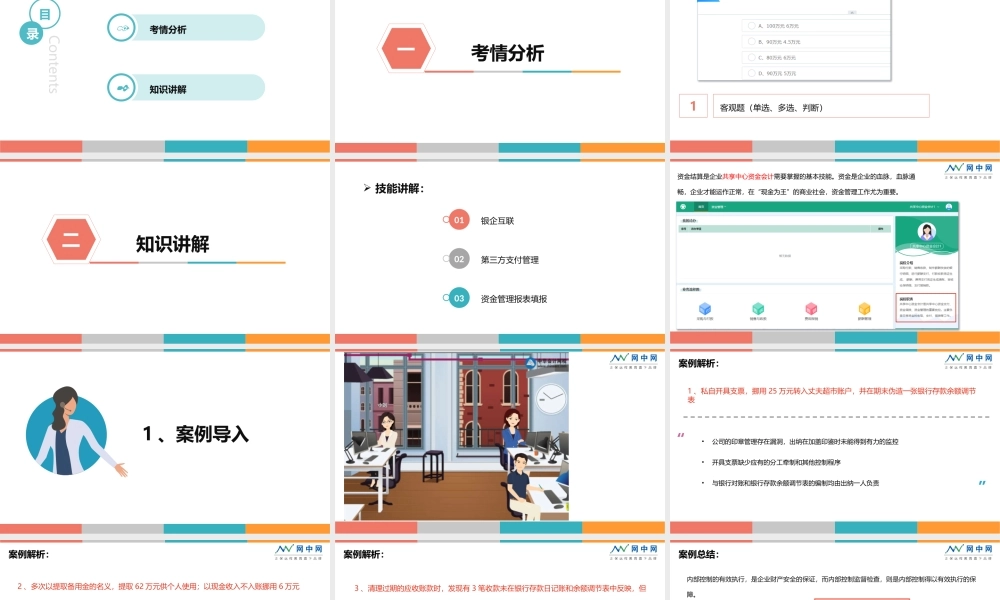Select the 首页 menu item on the navbar
The height and width of the screenshot is (600, 1000).
tap(699, 207)
